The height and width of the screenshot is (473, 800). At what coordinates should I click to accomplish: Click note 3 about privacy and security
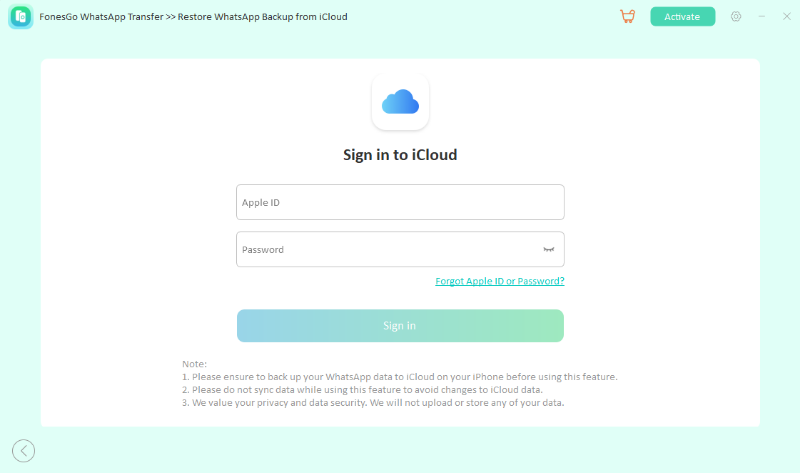(373, 403)
